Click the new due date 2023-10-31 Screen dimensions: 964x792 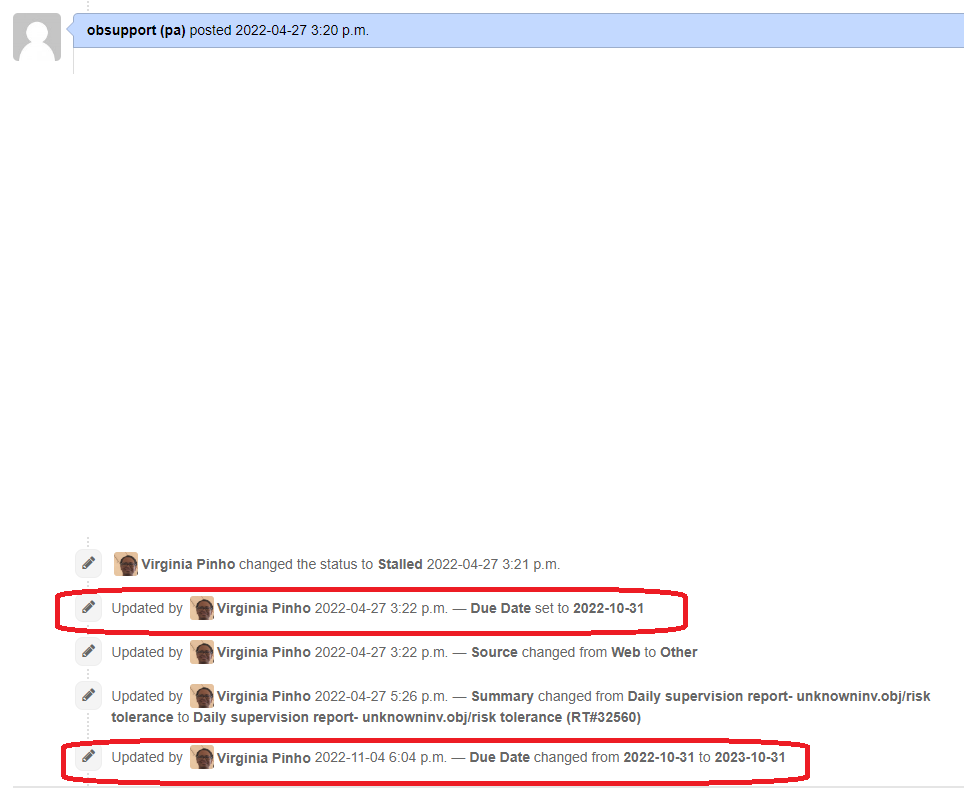749,757
